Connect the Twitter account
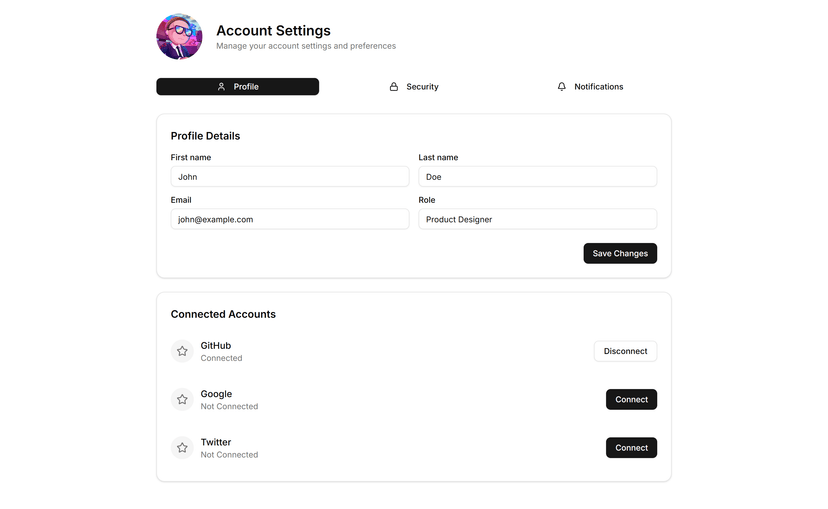Viewport: 828px width, 509px height. (x=631, y=448)
